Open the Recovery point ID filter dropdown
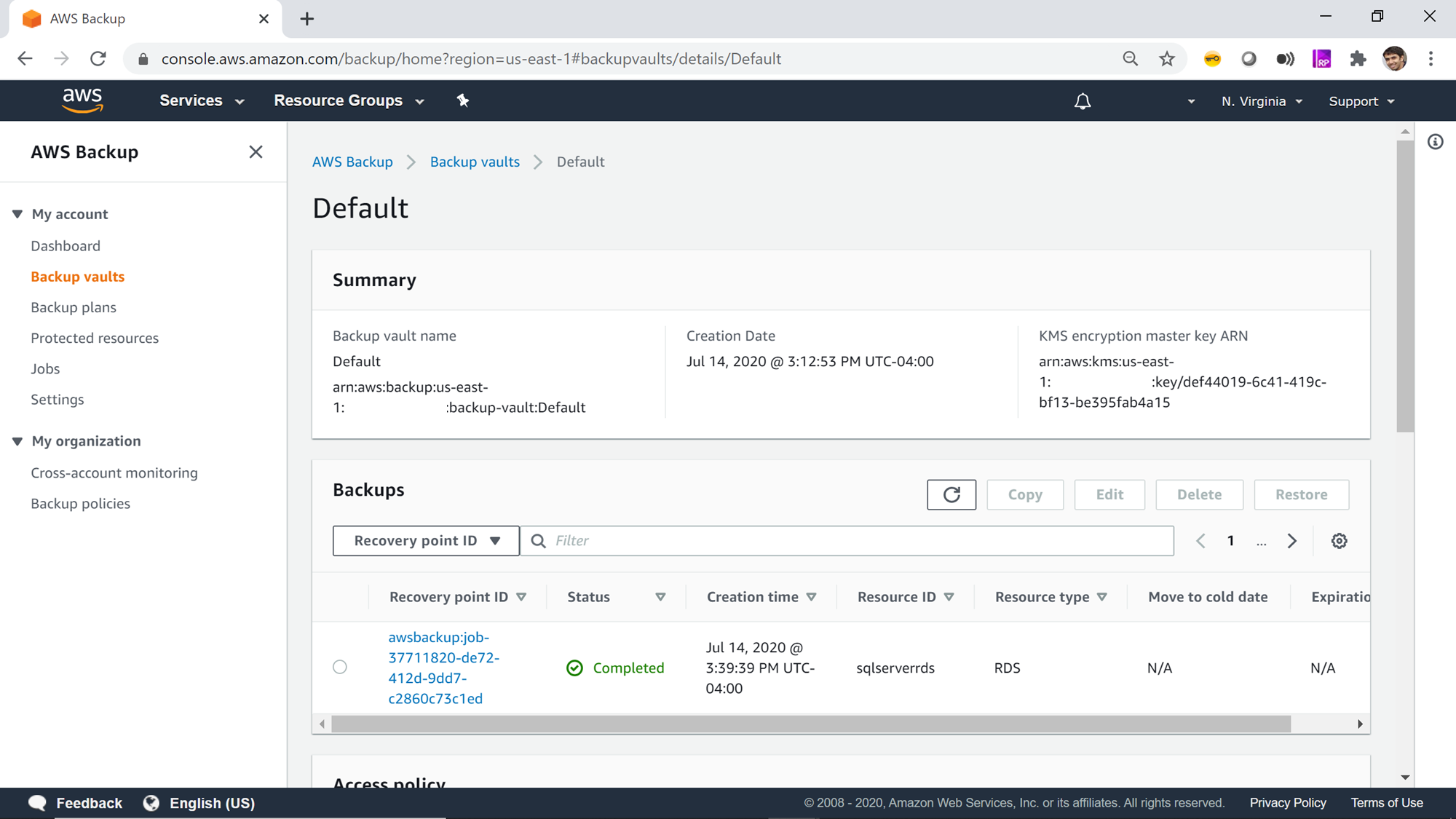Image resolution: width=1456 pixels, height=819 pixels. (x=426, y=541)
